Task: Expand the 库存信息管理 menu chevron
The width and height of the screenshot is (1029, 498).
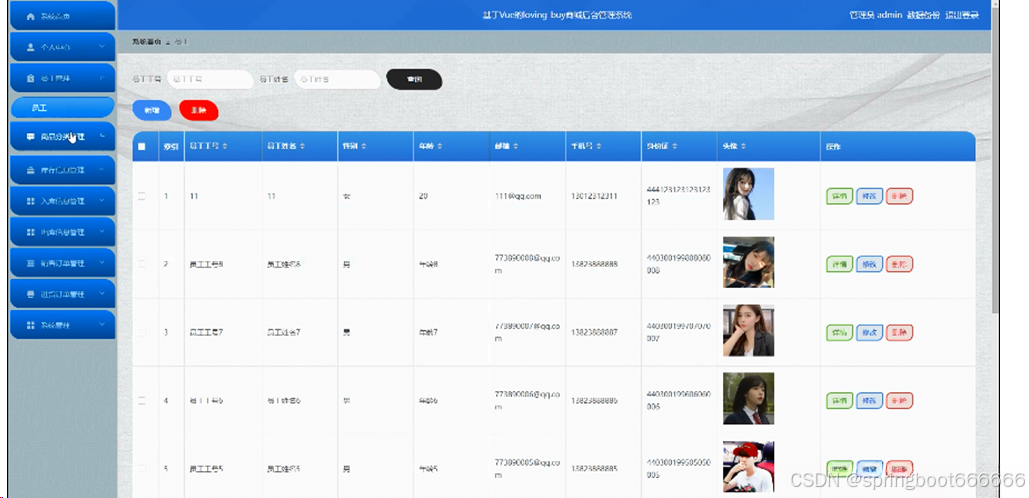Action: point(102,170)
